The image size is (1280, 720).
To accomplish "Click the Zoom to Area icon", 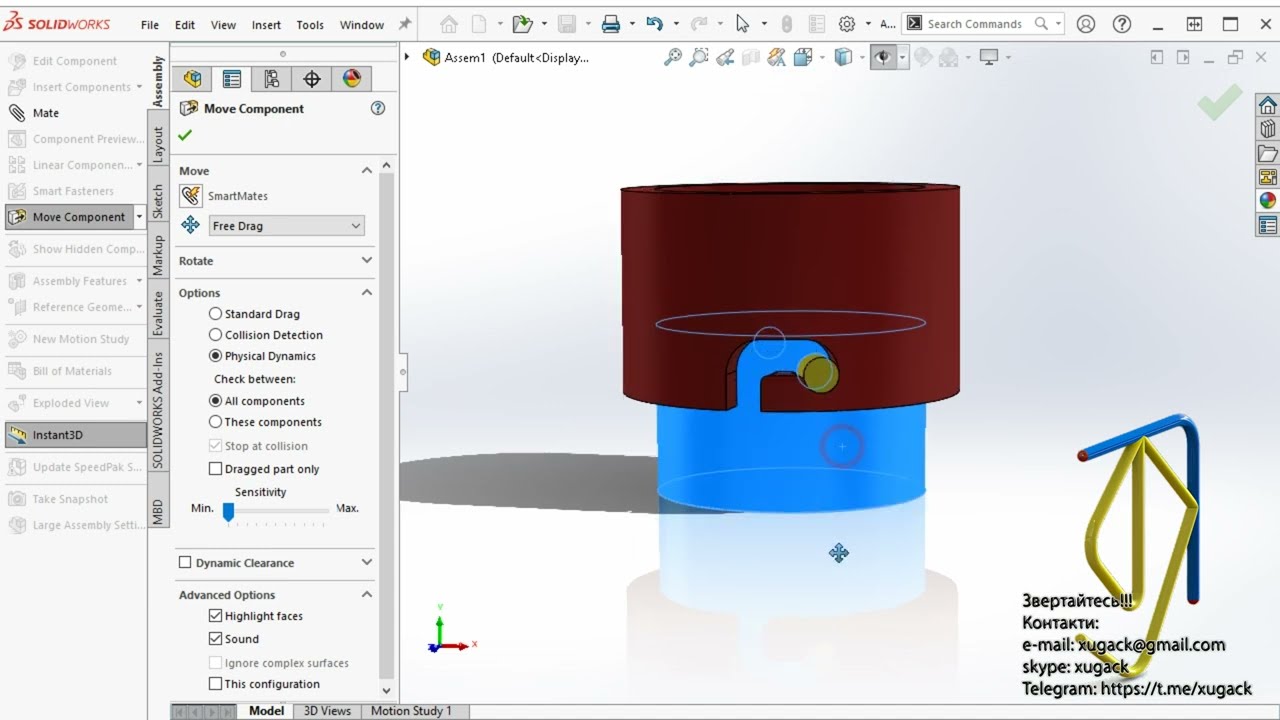I will (x=699, y=58).
